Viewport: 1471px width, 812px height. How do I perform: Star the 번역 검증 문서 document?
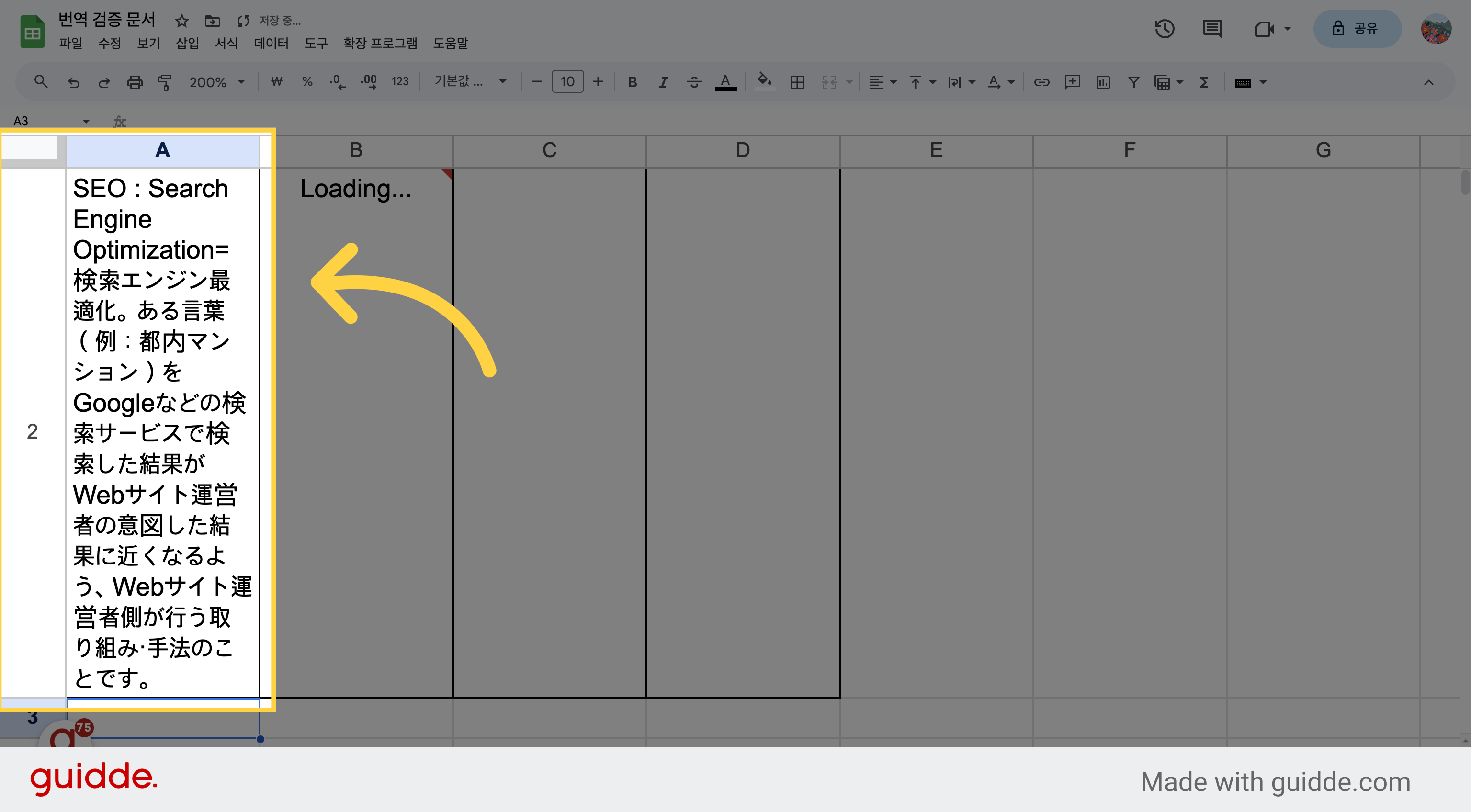tap(181, 21)
